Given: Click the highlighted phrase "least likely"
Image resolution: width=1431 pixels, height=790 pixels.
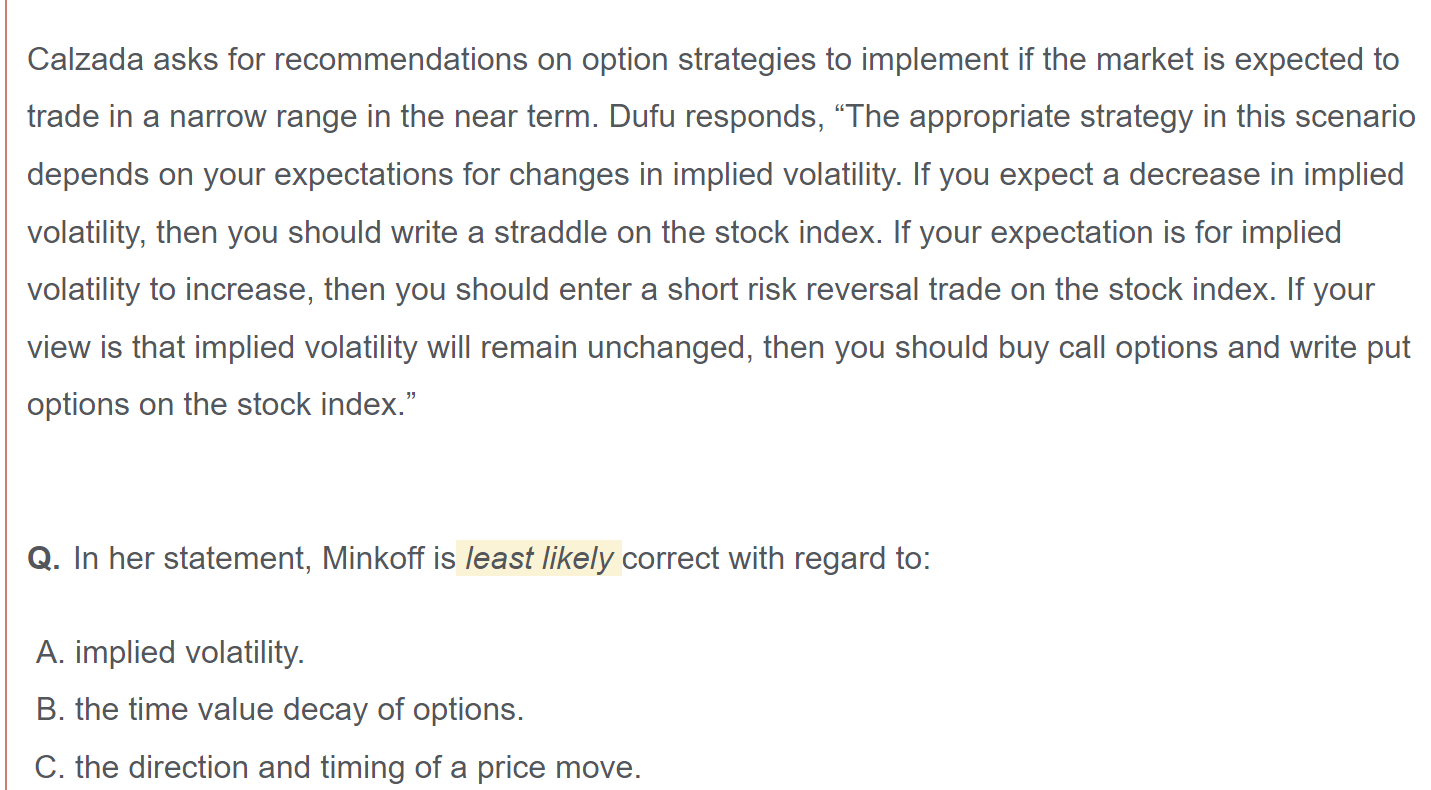Looking at the screenshot, I should point(539,558).
